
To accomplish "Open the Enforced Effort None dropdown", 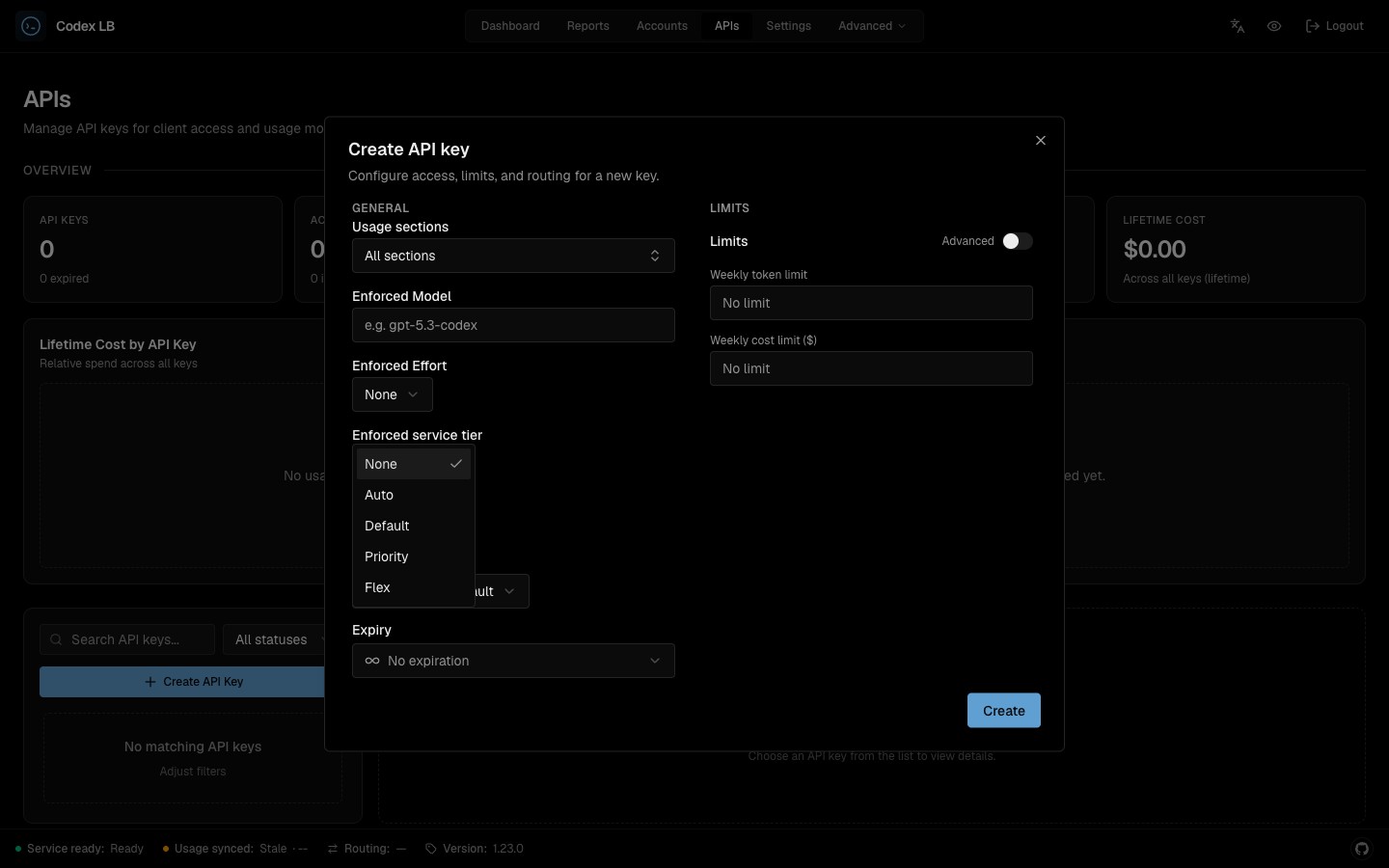I will [x=393, y=394].
